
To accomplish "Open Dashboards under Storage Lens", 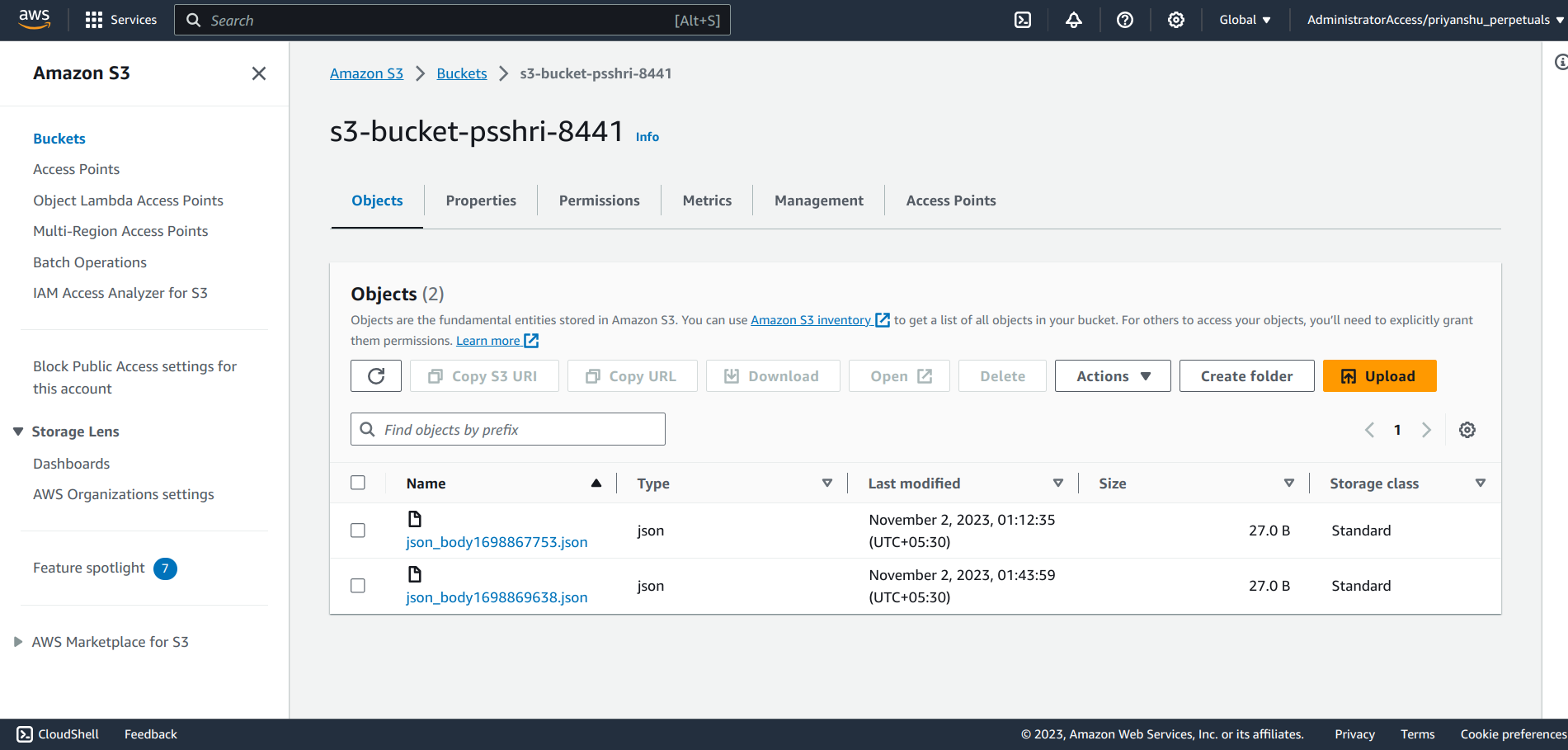I will point(71,464).
